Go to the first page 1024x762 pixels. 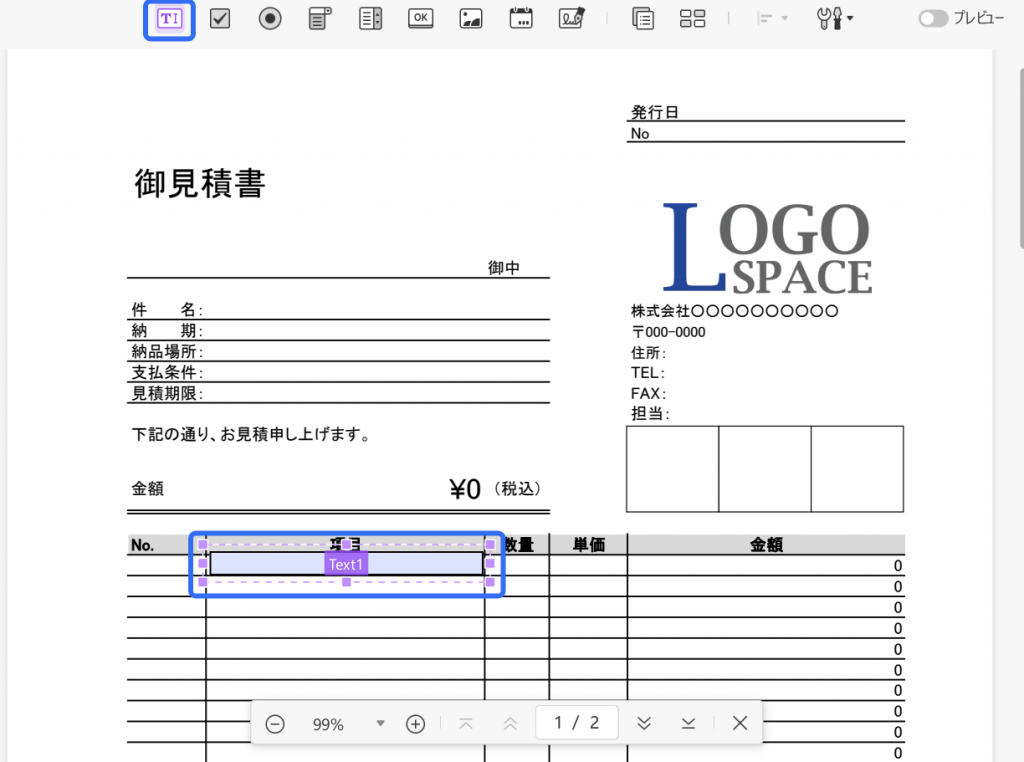(x=466, y=723)
